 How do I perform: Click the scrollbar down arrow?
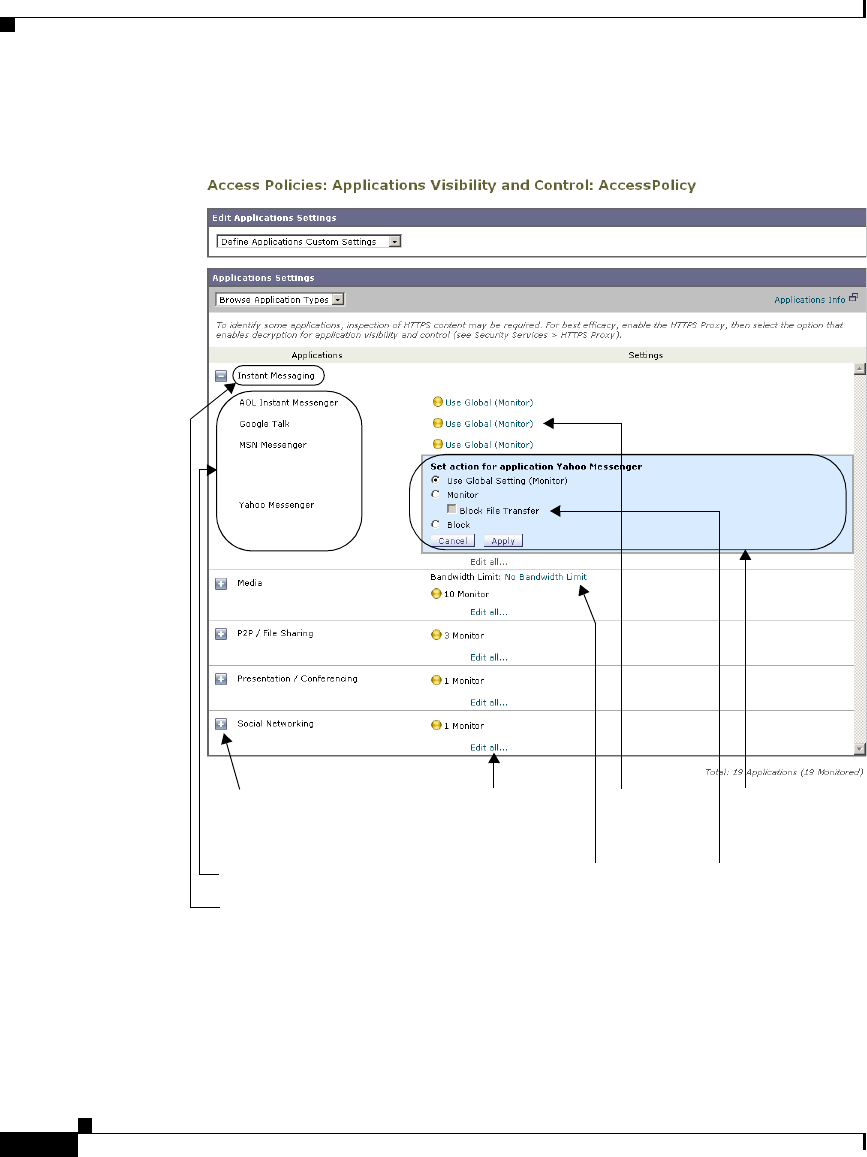[859, 747]
